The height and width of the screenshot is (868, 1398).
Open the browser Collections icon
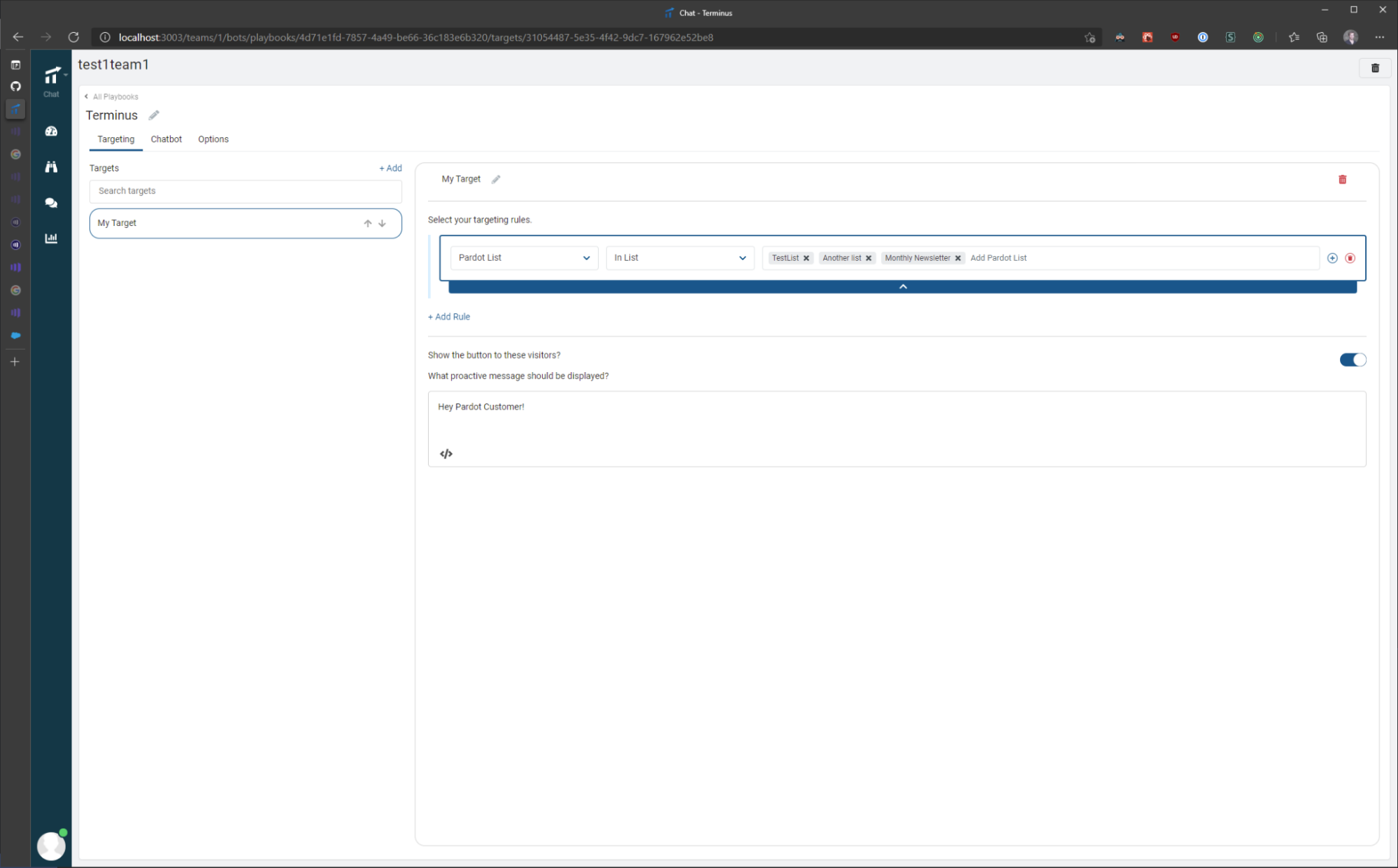point(1322,37)
